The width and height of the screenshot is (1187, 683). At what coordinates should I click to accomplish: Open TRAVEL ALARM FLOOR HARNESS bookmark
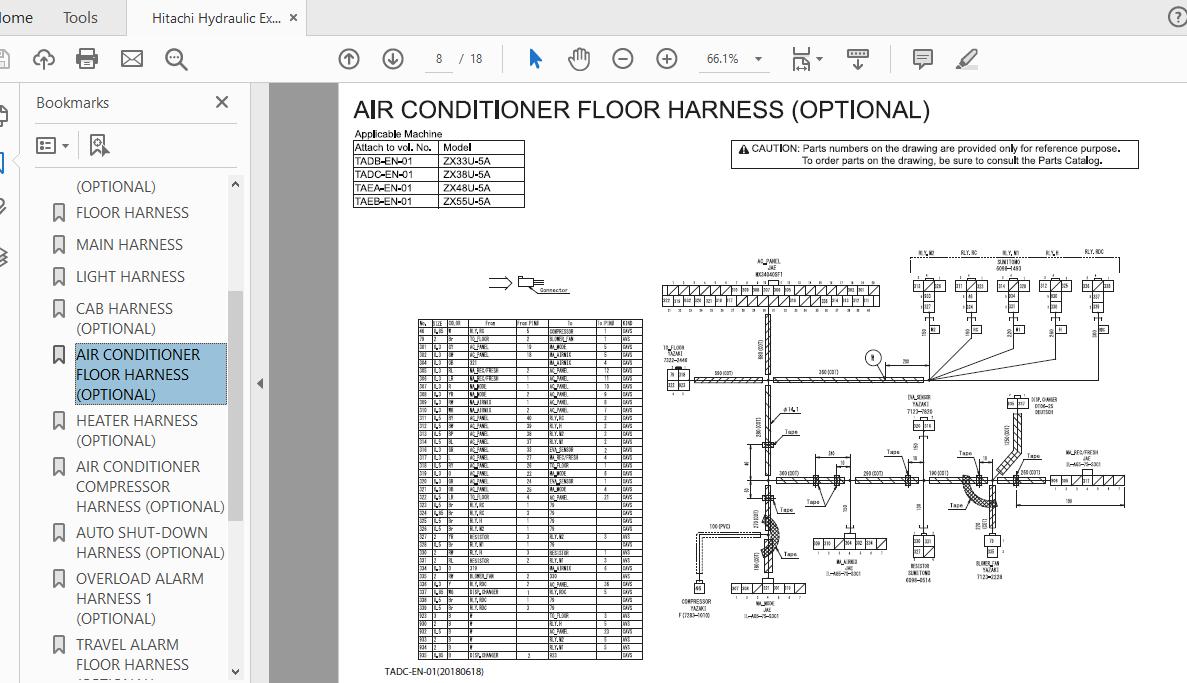point(132,654)
